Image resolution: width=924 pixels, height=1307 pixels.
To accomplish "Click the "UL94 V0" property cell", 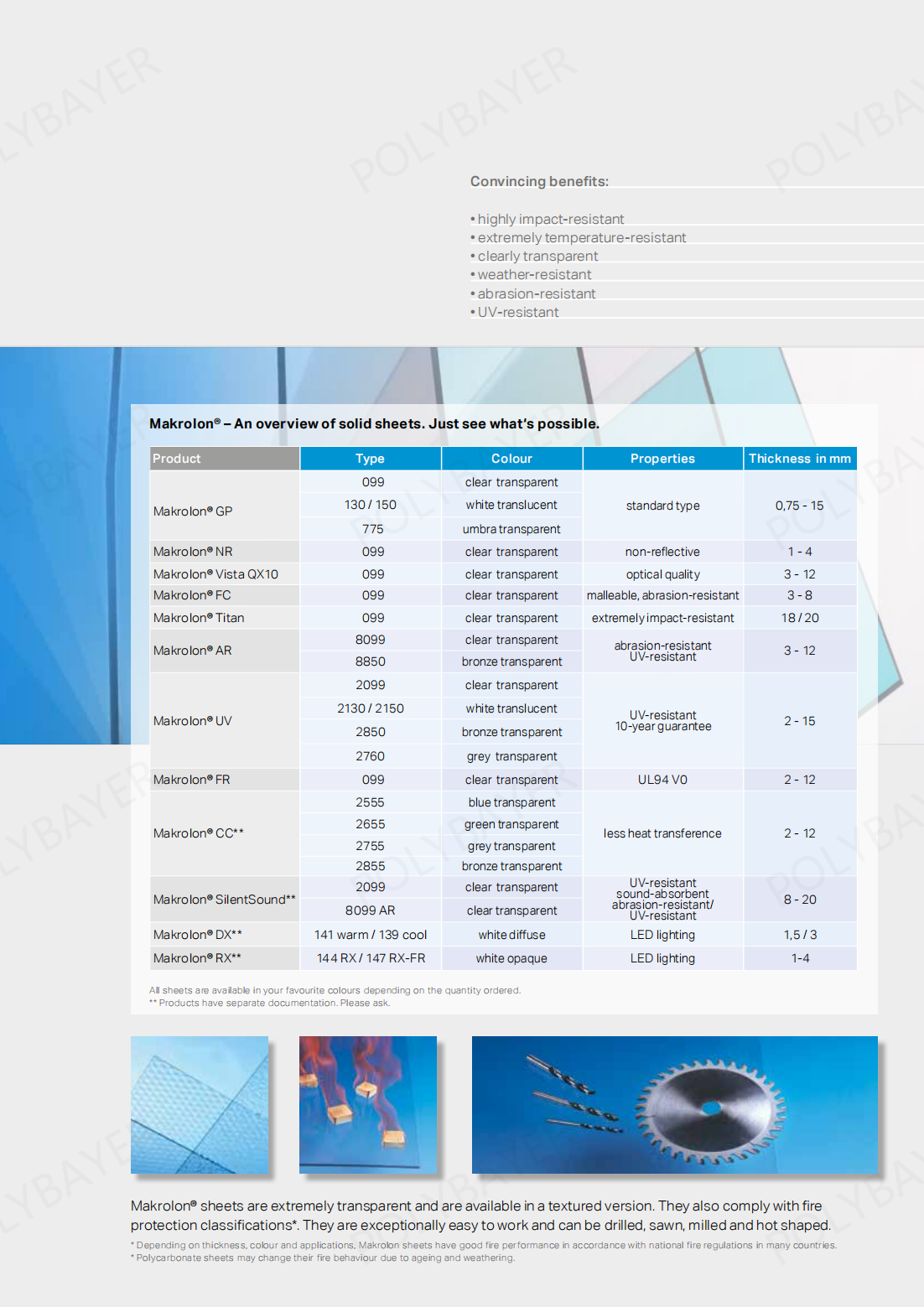I will [x=662, y=780].
